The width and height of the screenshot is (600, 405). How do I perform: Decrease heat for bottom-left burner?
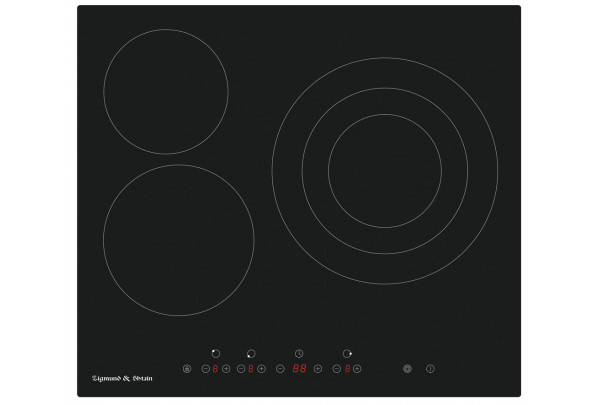click(241, 369)
